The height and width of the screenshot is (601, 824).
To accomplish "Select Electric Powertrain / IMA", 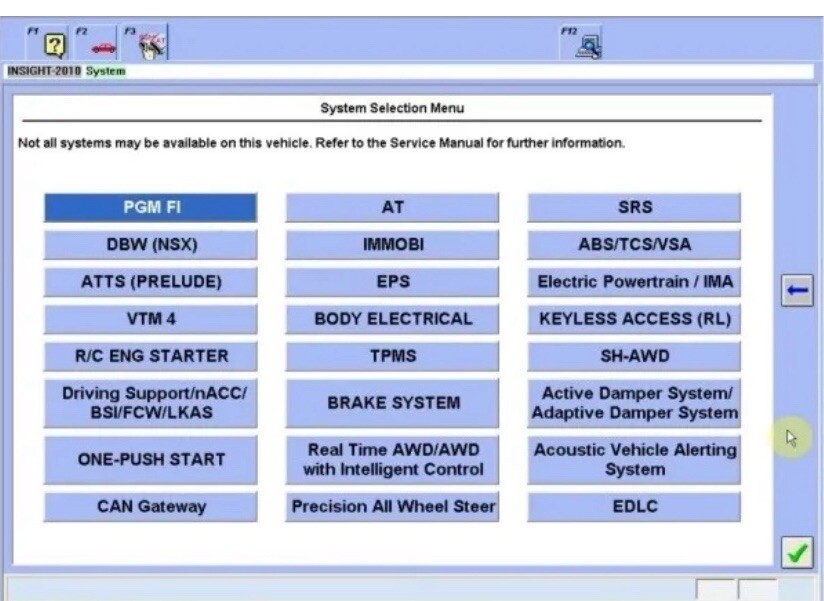I will point(634,282).
